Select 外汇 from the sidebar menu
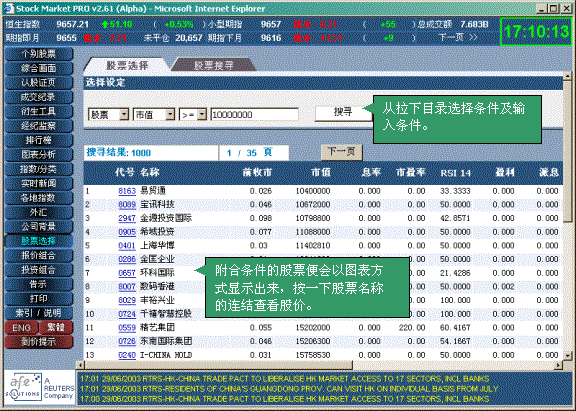Image resolution: width=576 pixels, height=411 pixels. point(39,212)
